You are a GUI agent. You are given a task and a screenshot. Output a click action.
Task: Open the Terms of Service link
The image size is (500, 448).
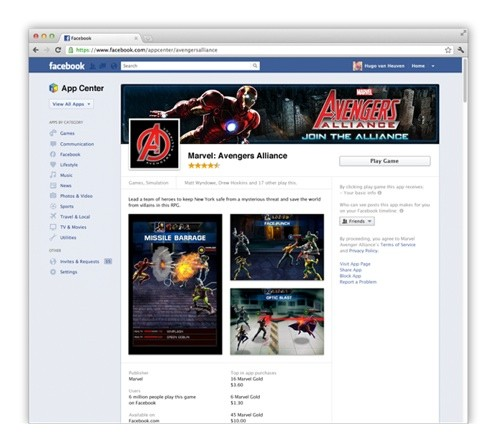[x=398, y=245]
